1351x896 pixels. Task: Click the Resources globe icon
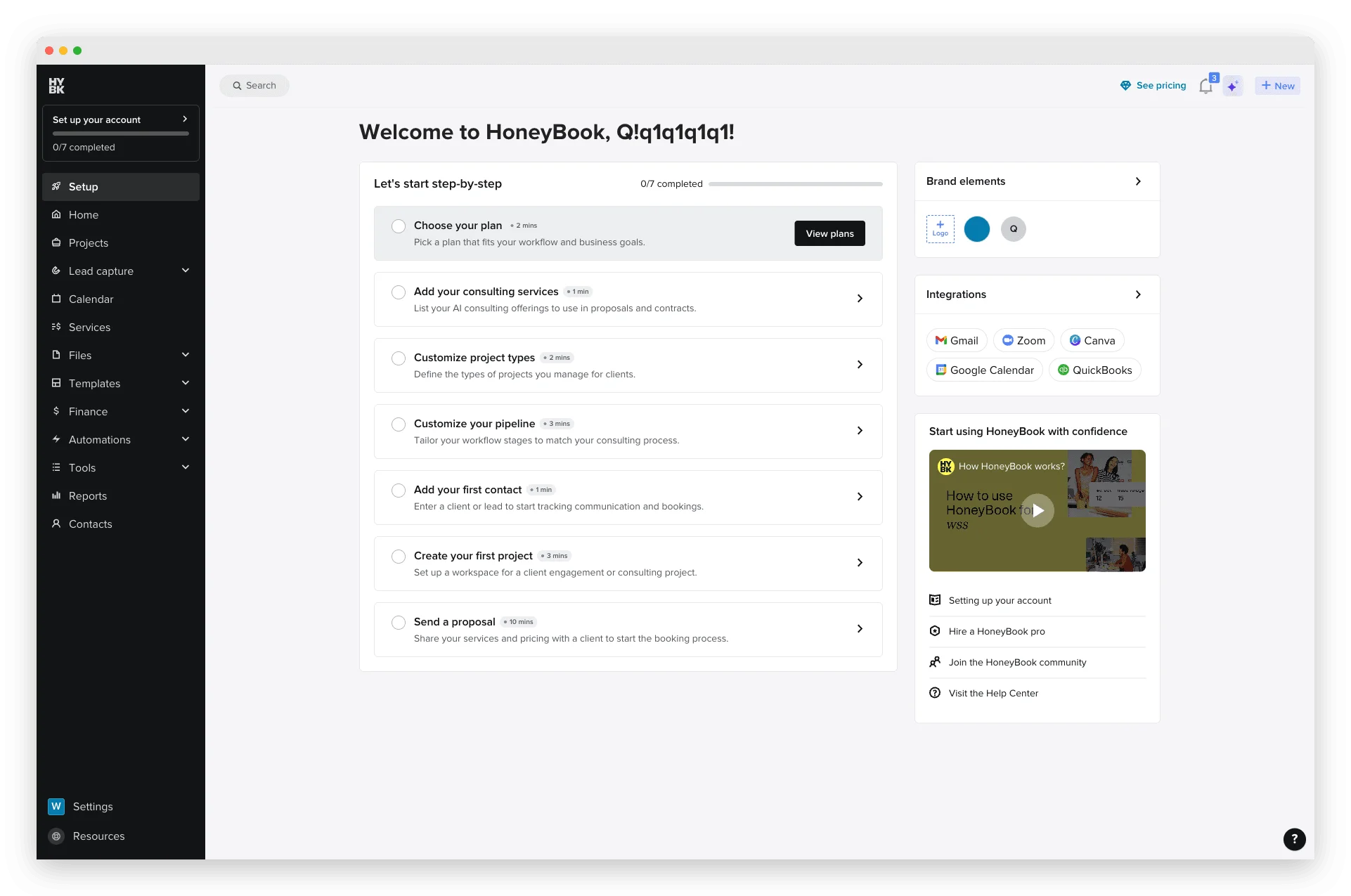pyautogui.click(x=56, y=836)
